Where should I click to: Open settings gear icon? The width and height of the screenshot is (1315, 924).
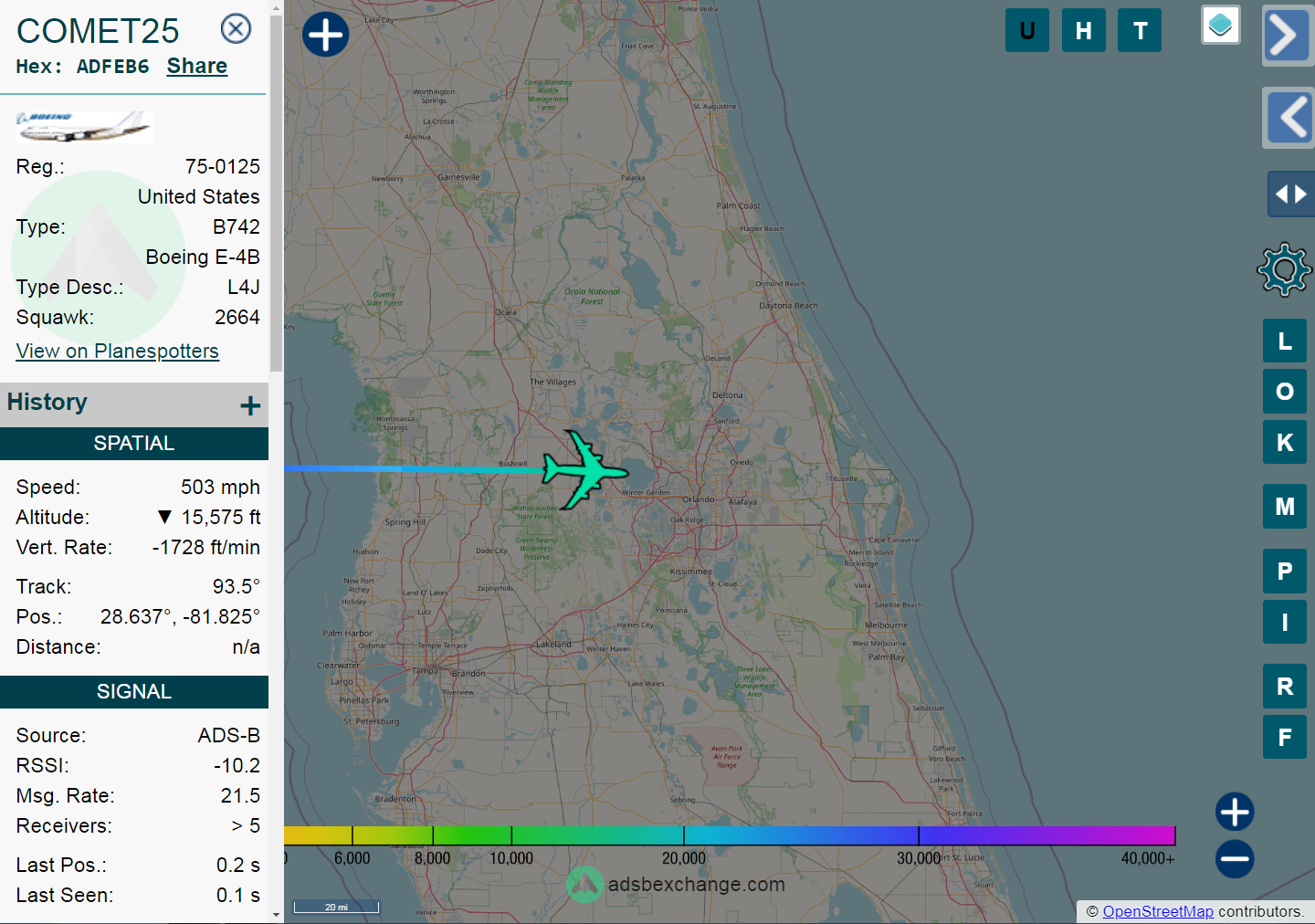pos(1285,268)
